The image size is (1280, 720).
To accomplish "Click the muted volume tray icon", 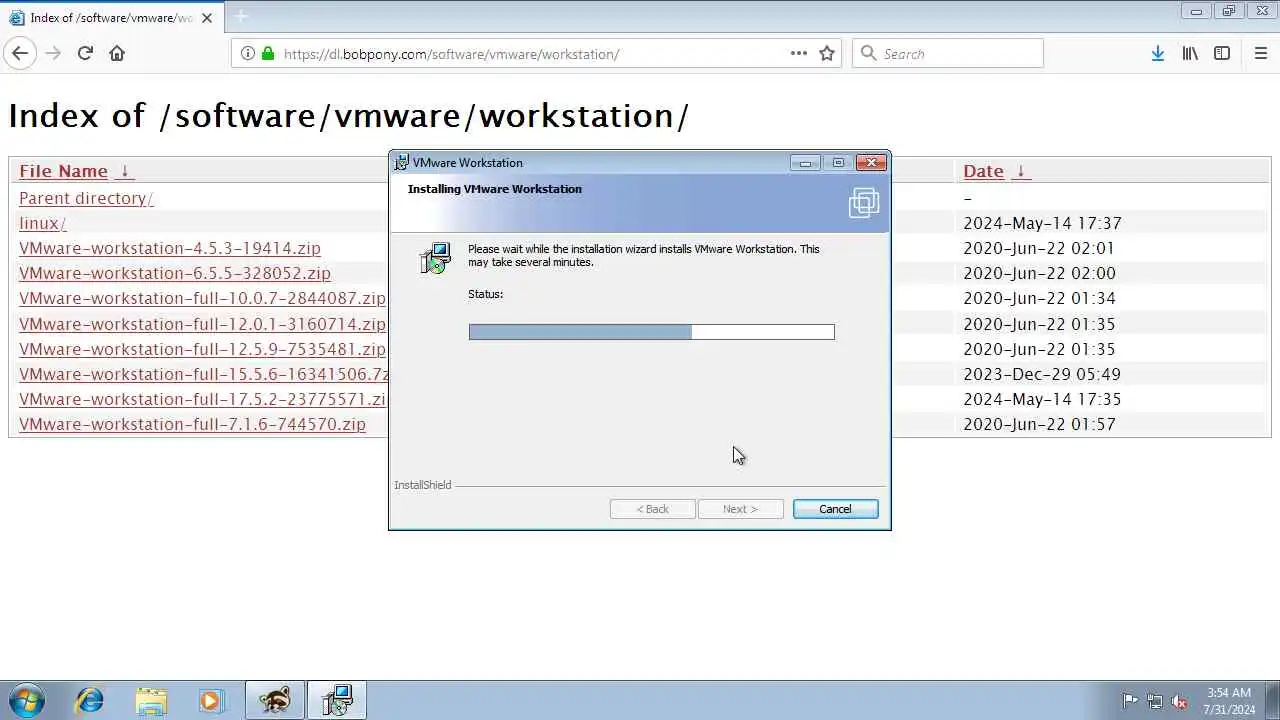I will point(1180,701).
